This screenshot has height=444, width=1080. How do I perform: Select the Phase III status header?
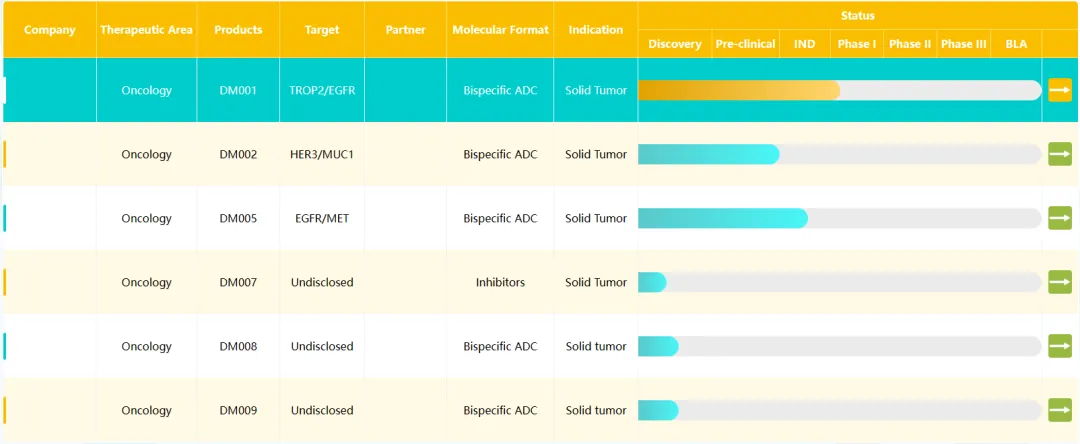pos(963,44)
